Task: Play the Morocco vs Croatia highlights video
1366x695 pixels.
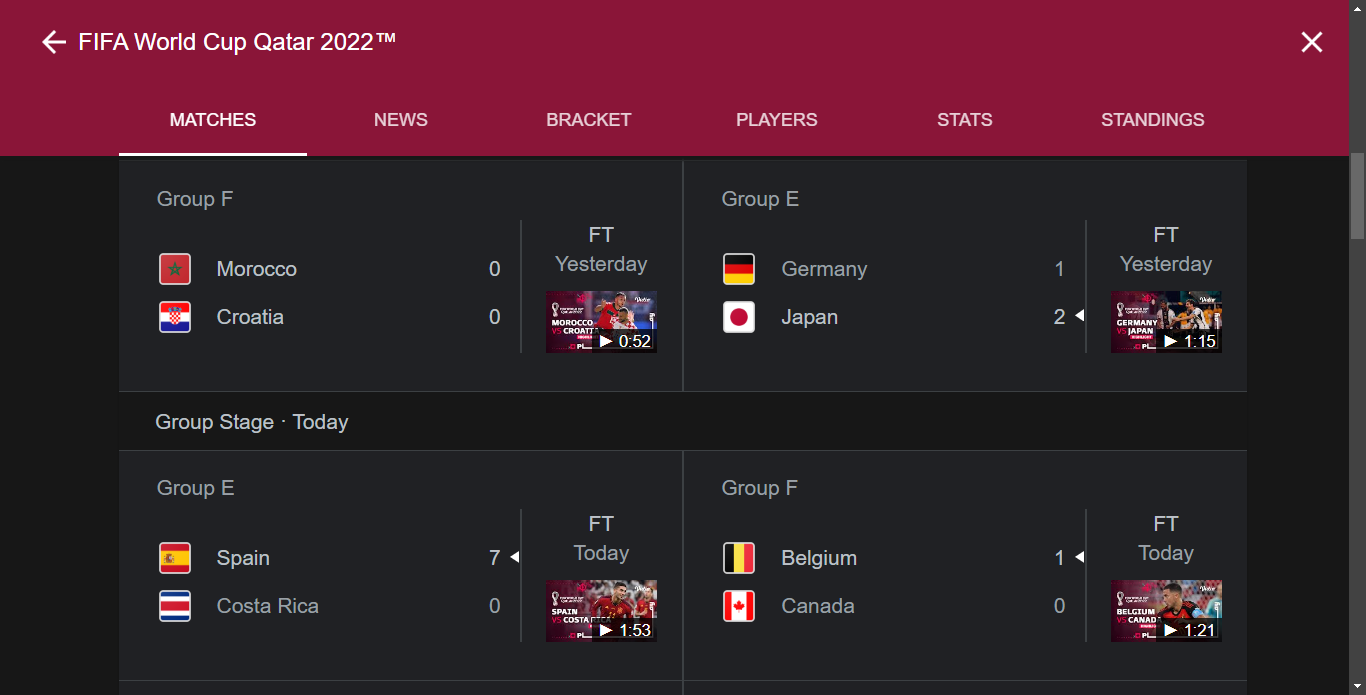Action: [601, 321]
